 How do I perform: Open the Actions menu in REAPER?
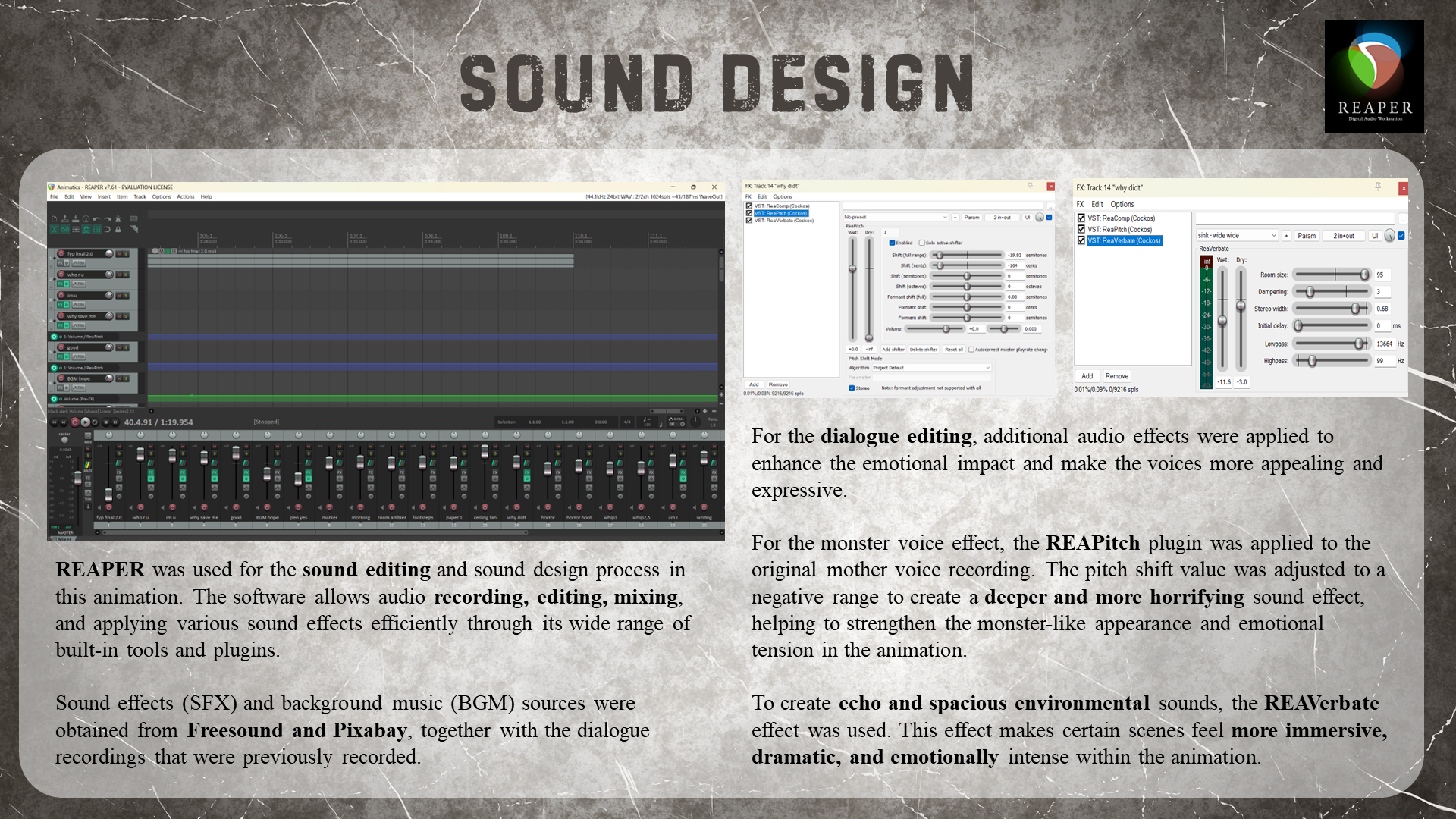tap(186, 196)
